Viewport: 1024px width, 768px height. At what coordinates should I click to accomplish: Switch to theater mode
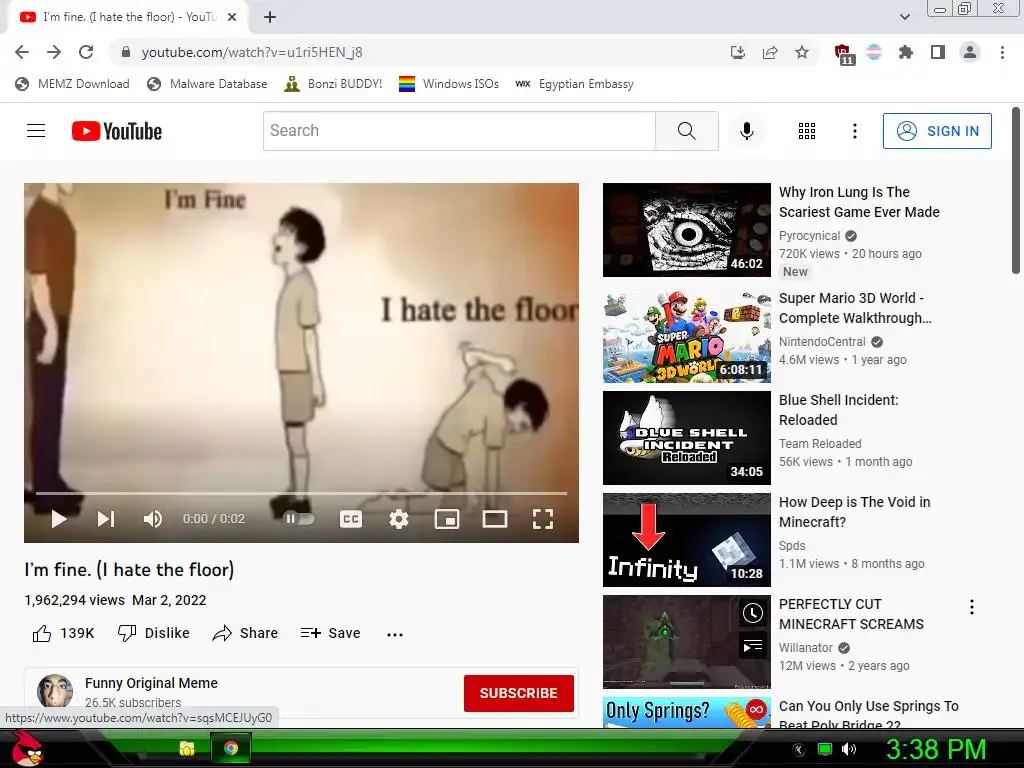[x=494, y=519]
